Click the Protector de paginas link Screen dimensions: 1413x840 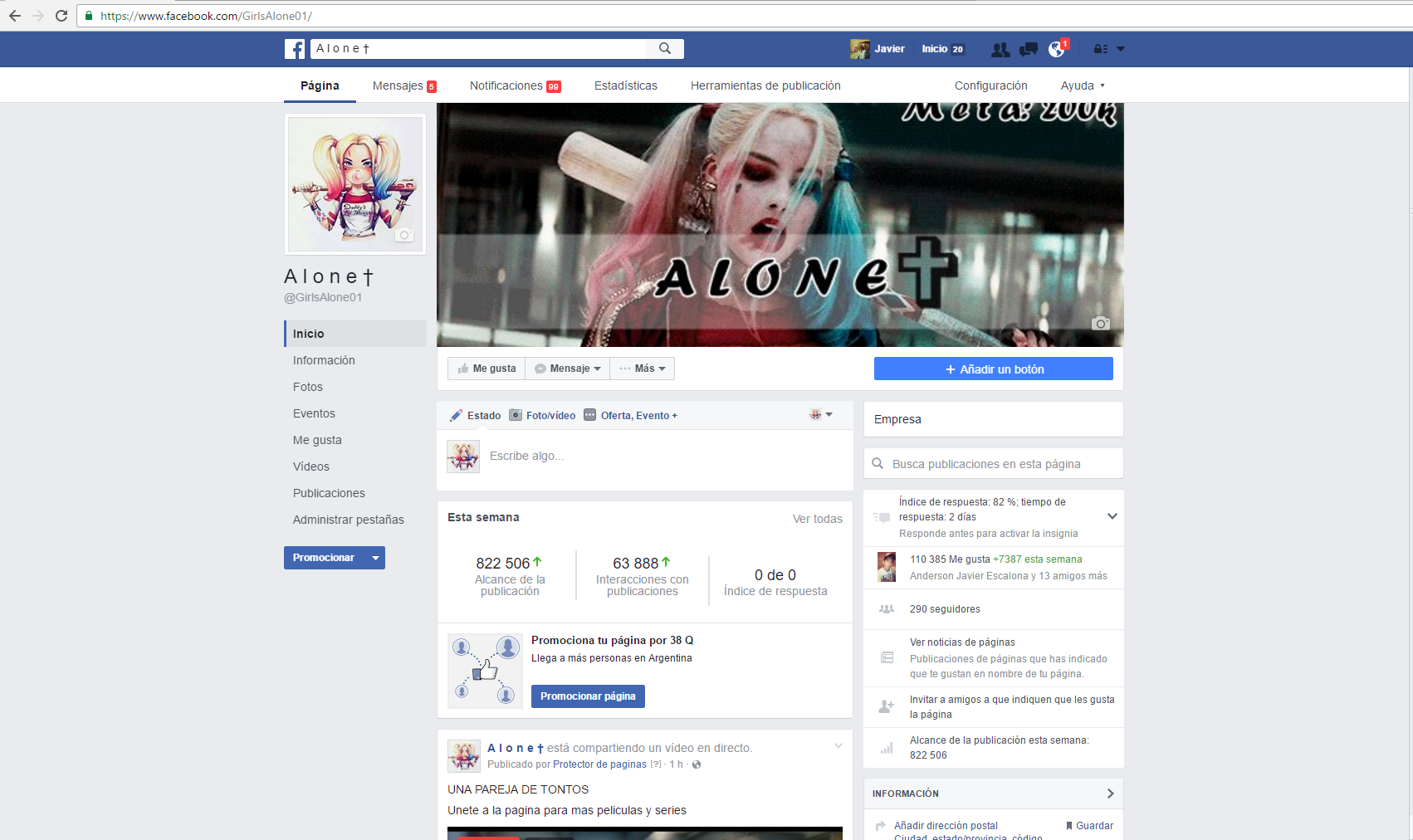point(599,764)
